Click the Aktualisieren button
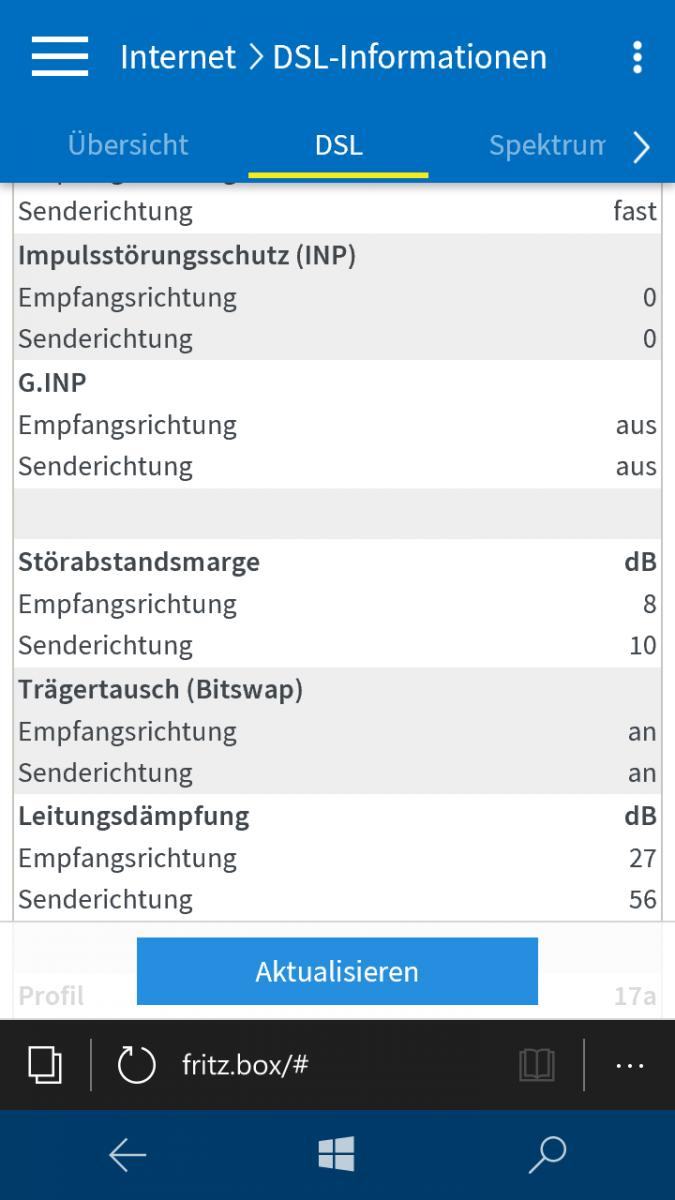 click(x=337, y=971)
